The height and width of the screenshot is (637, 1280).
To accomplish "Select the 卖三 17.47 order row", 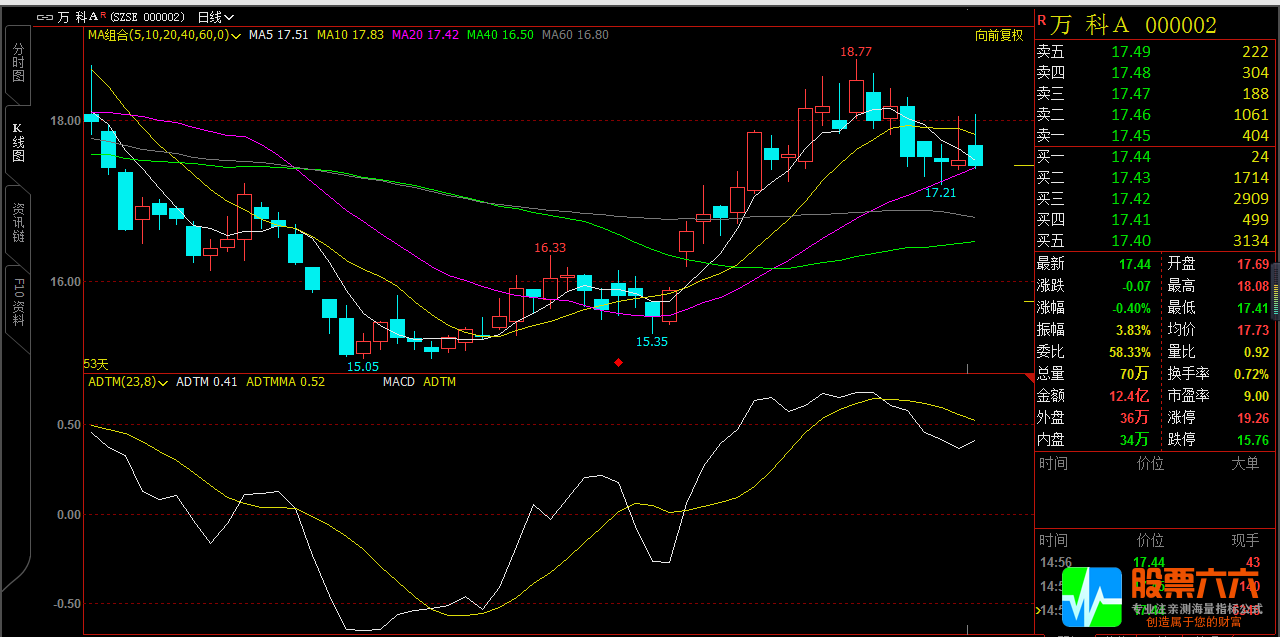I will click(1154, 94).
